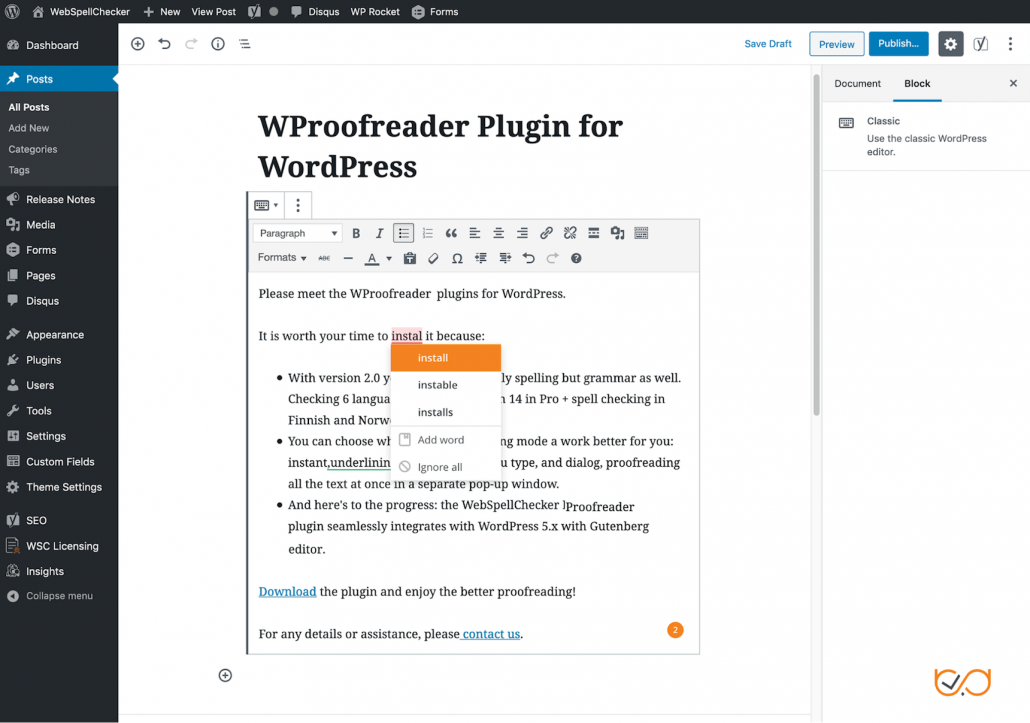Switch to the Document tab
This screenshot has height=723, width=1030.
point(857,84)
